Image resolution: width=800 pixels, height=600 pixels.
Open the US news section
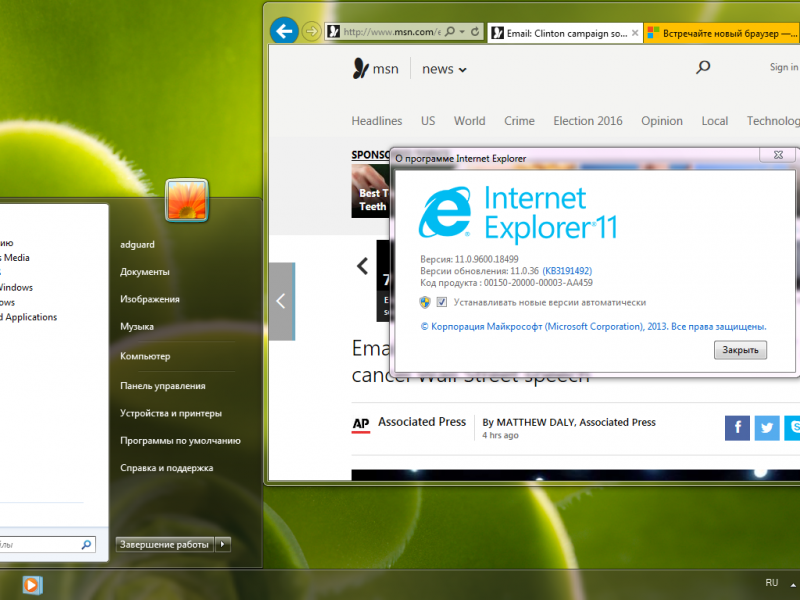coord(428,121)
